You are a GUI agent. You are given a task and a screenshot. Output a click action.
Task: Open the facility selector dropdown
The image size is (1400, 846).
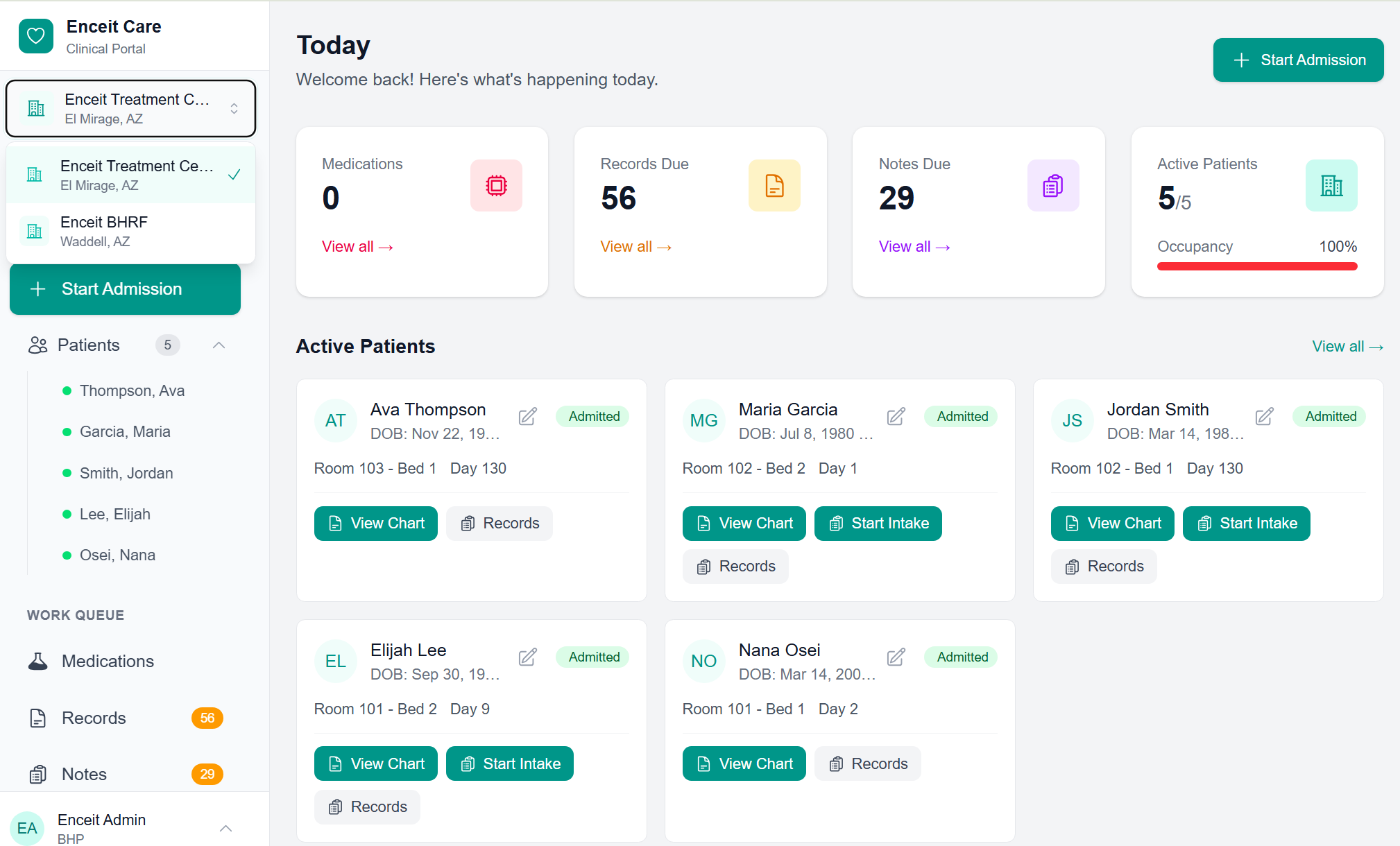pos(130,108)
